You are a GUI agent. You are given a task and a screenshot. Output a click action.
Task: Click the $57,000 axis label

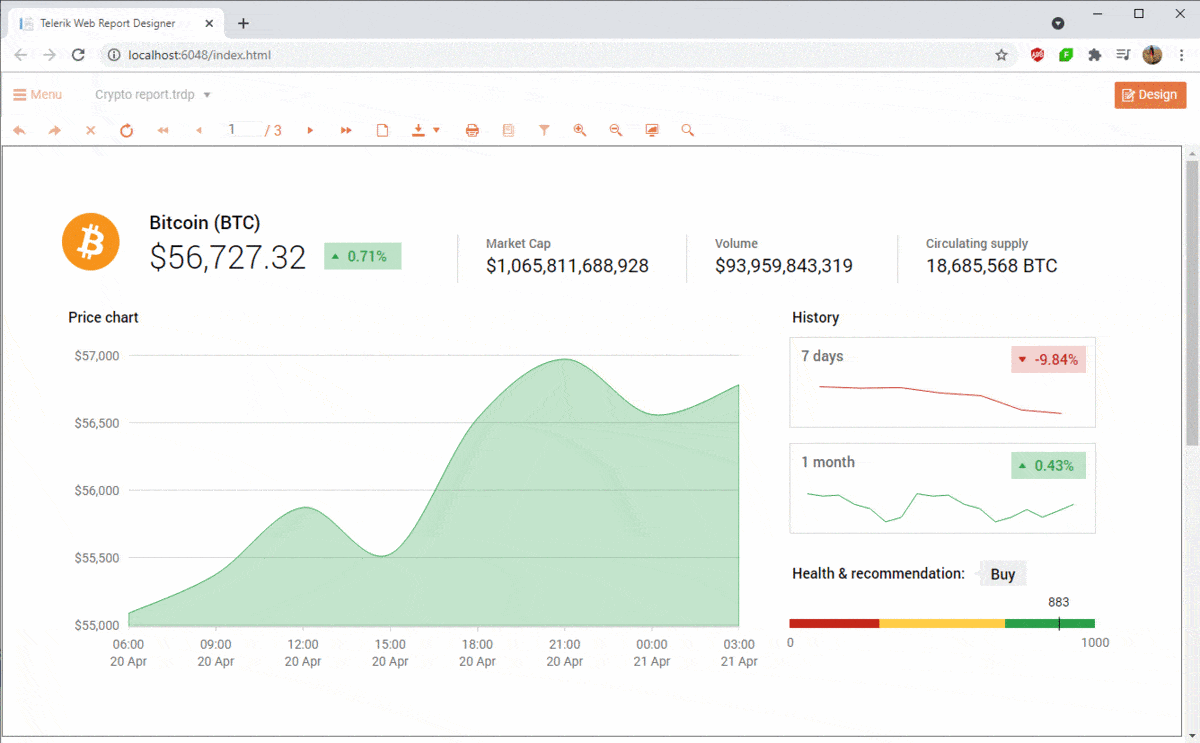coord(97,355)
